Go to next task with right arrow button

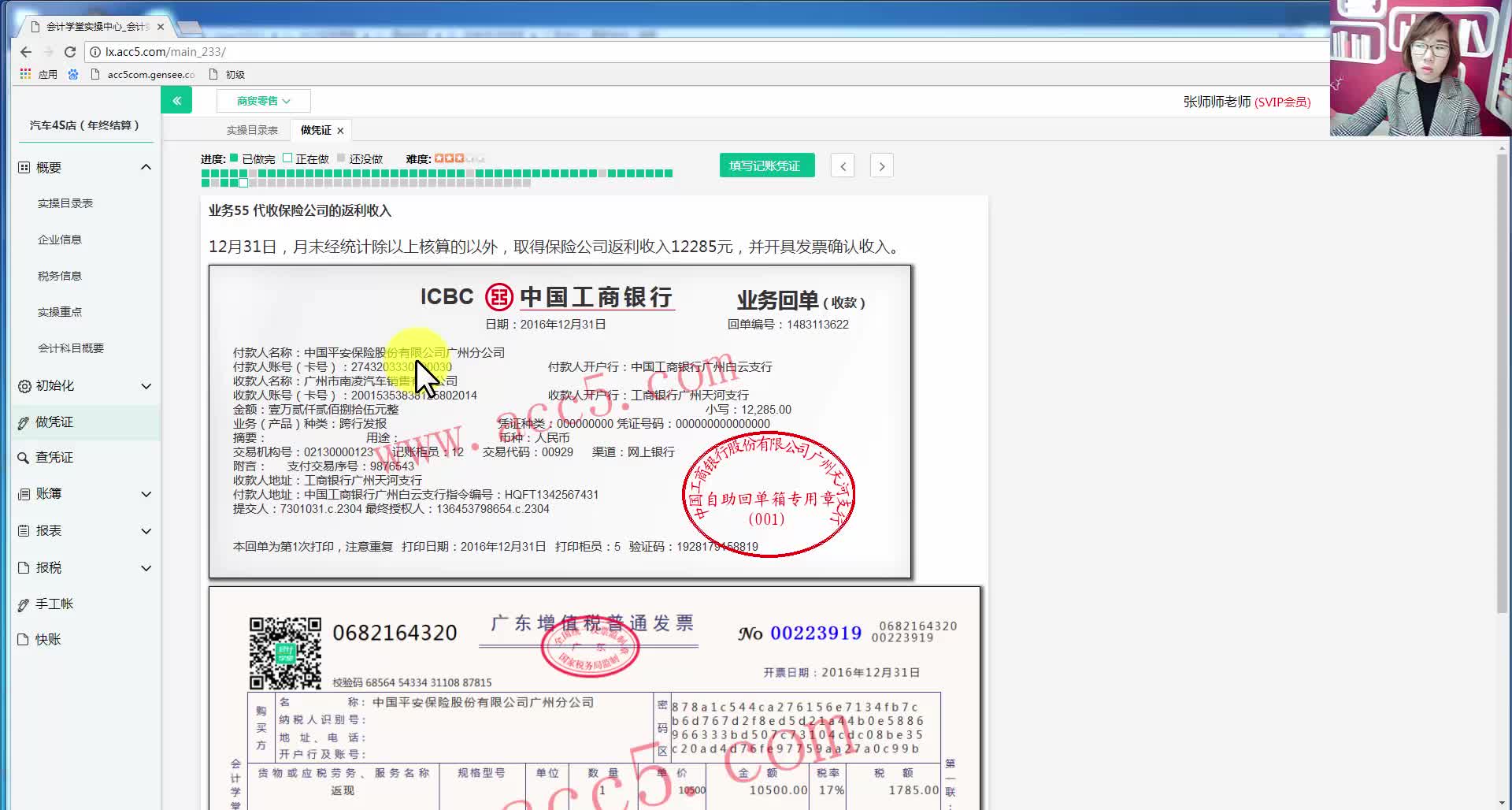click(x=882, y=166)
